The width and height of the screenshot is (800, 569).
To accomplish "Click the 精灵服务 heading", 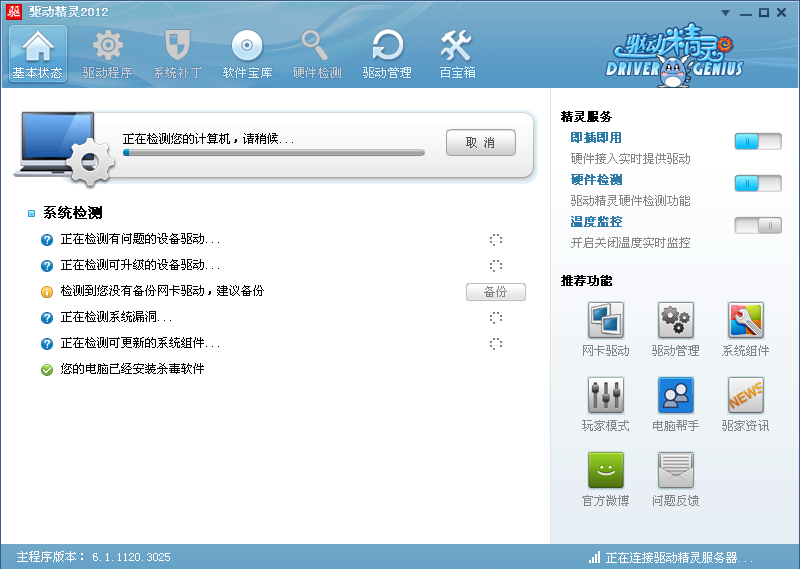I will click(586, 117).
